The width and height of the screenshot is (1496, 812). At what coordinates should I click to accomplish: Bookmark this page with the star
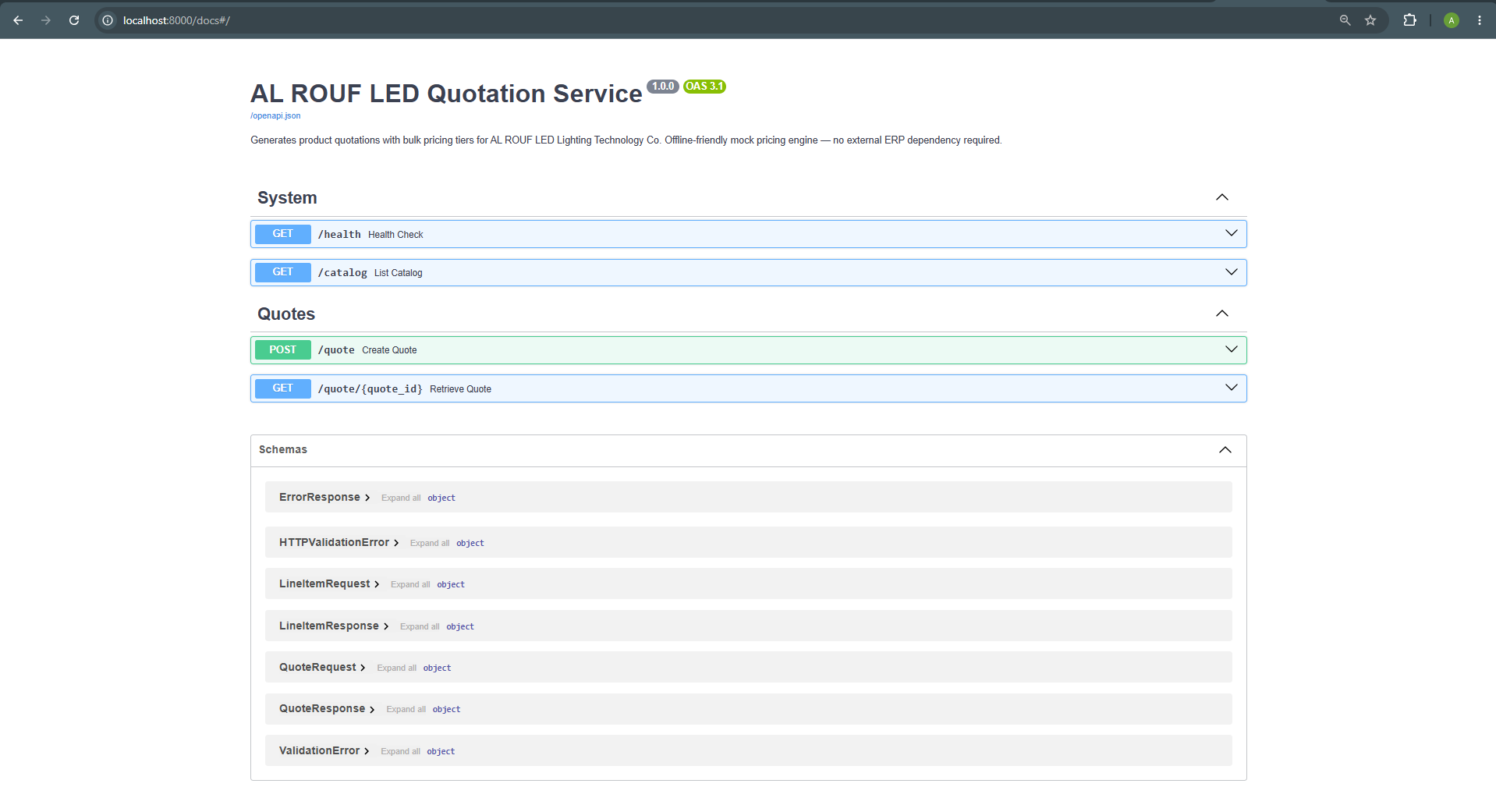(1370, 20)
